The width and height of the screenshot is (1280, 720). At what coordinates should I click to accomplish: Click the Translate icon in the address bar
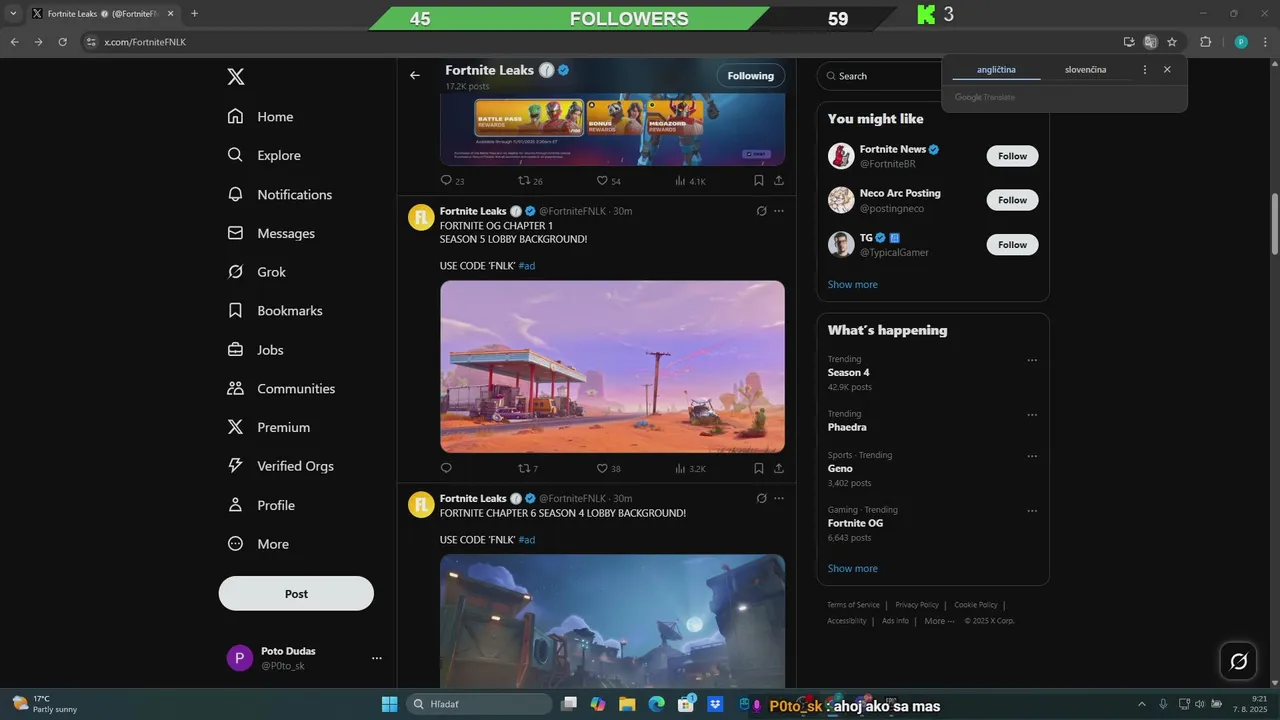[x=1150, y=42]
